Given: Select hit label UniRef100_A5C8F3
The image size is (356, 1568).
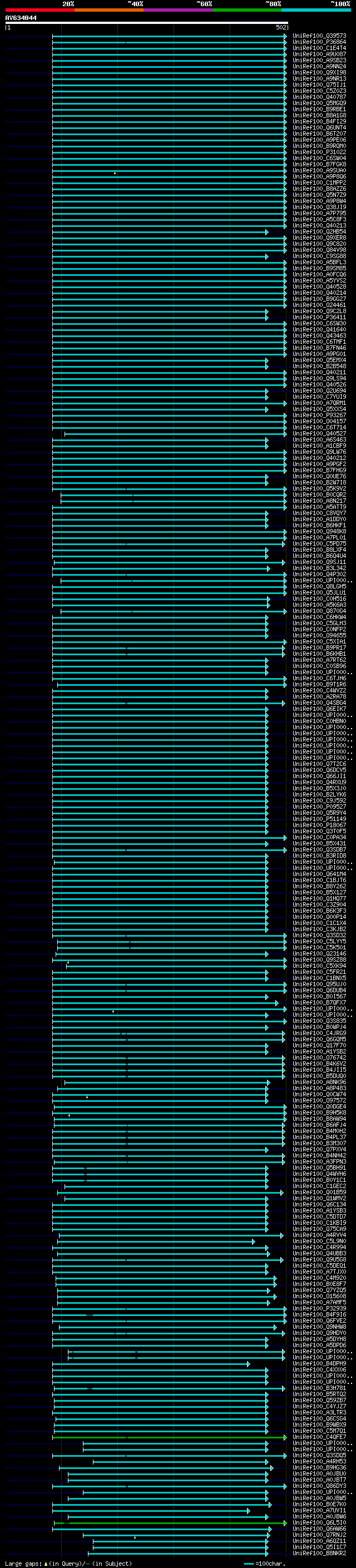Looking at the screenshot, I should point(319,219).
